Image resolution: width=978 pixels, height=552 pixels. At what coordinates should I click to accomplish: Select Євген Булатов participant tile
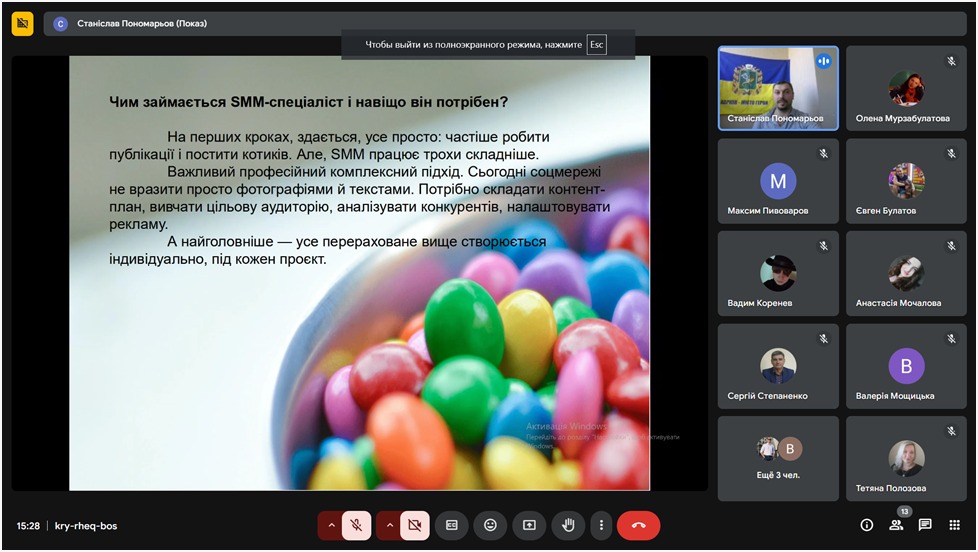(x=906, y=181)
